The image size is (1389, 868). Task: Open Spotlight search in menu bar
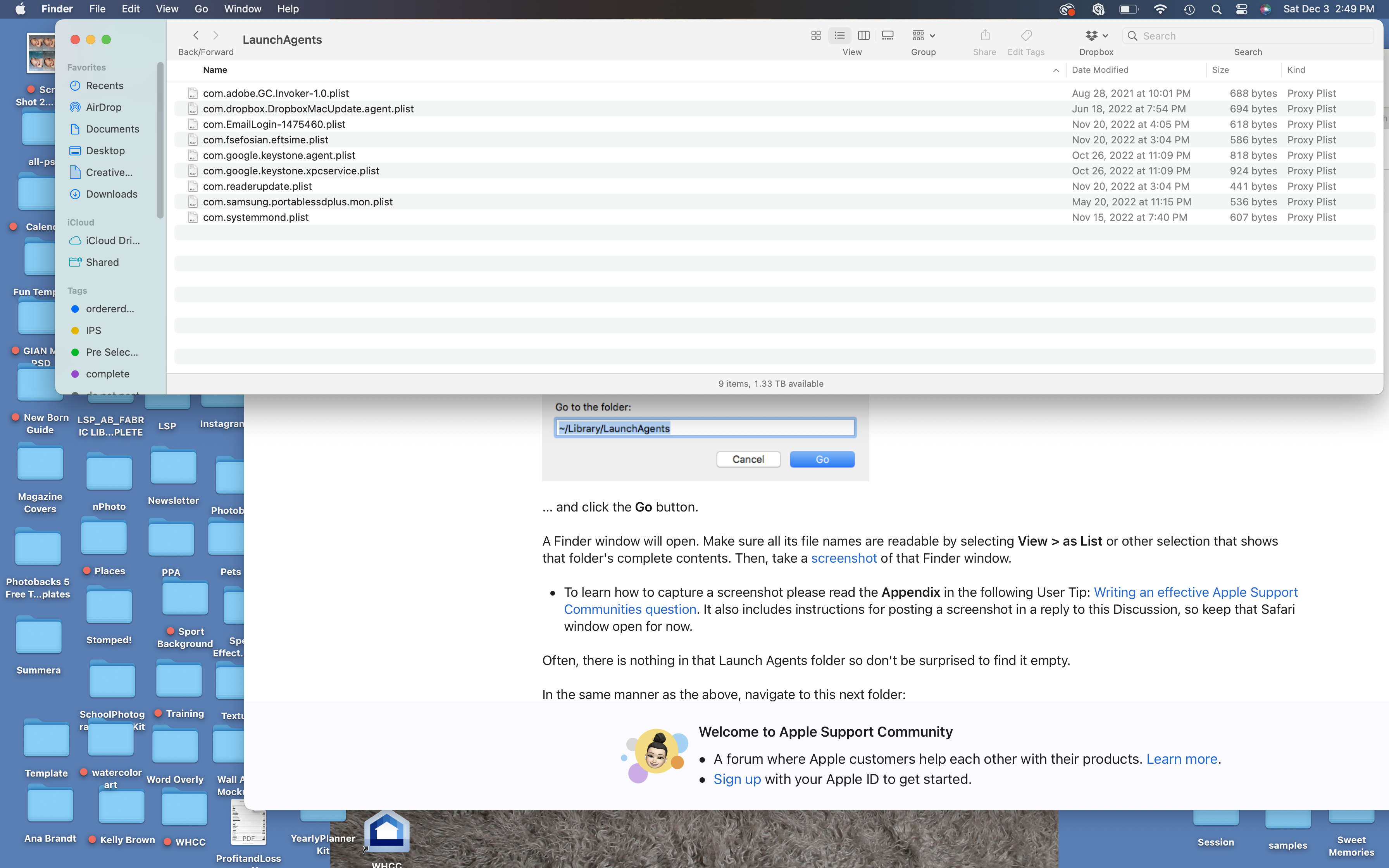point(1216,9)
